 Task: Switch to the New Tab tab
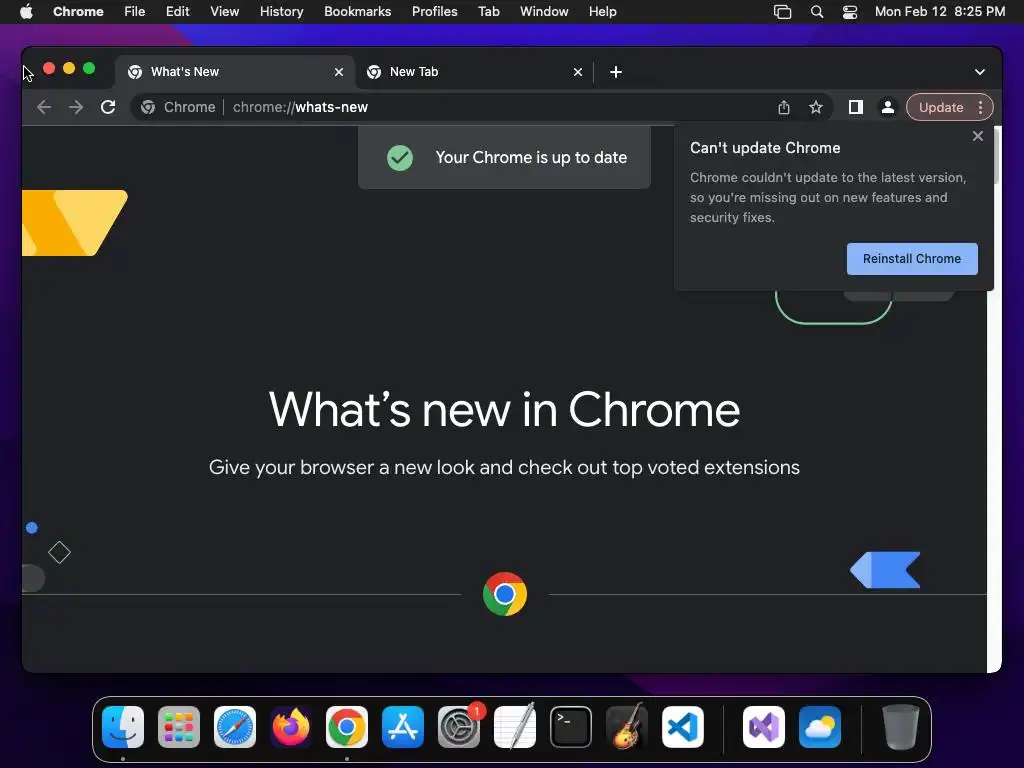[474, 72]
